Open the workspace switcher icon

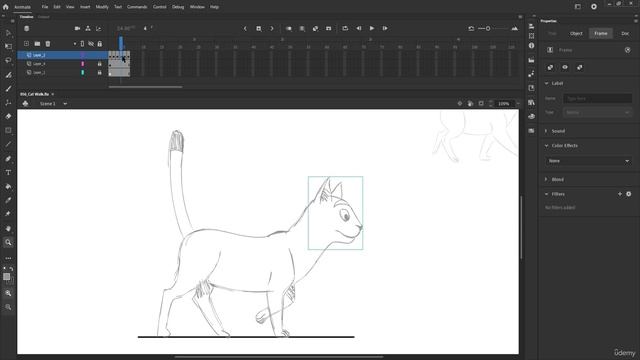(x=578, y=7)
